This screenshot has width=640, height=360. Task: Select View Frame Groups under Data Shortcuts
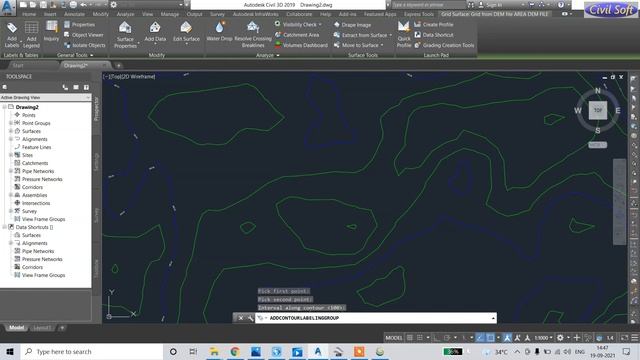[x=44, y=275]
